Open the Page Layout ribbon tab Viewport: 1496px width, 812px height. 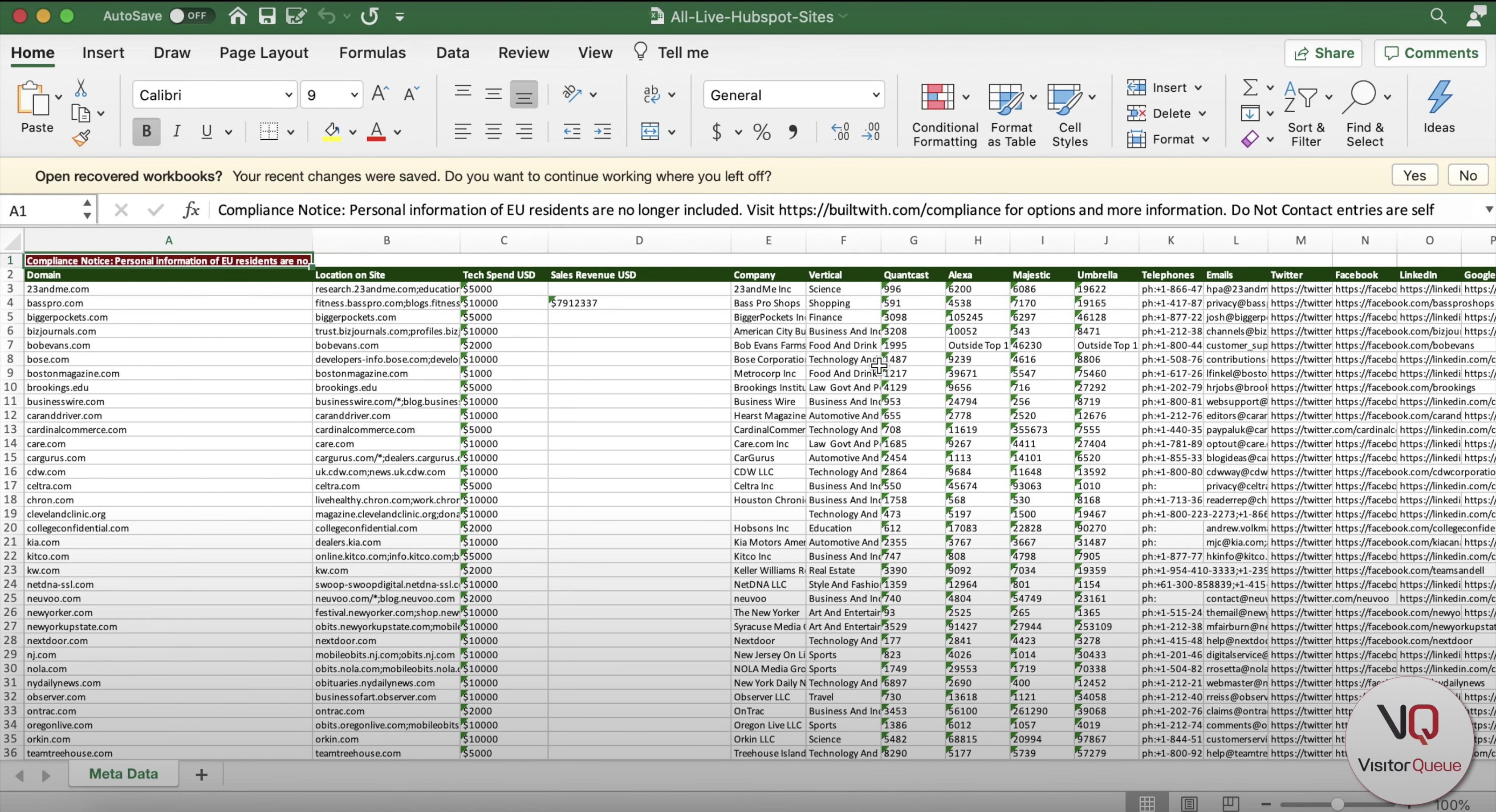point(264,52)
